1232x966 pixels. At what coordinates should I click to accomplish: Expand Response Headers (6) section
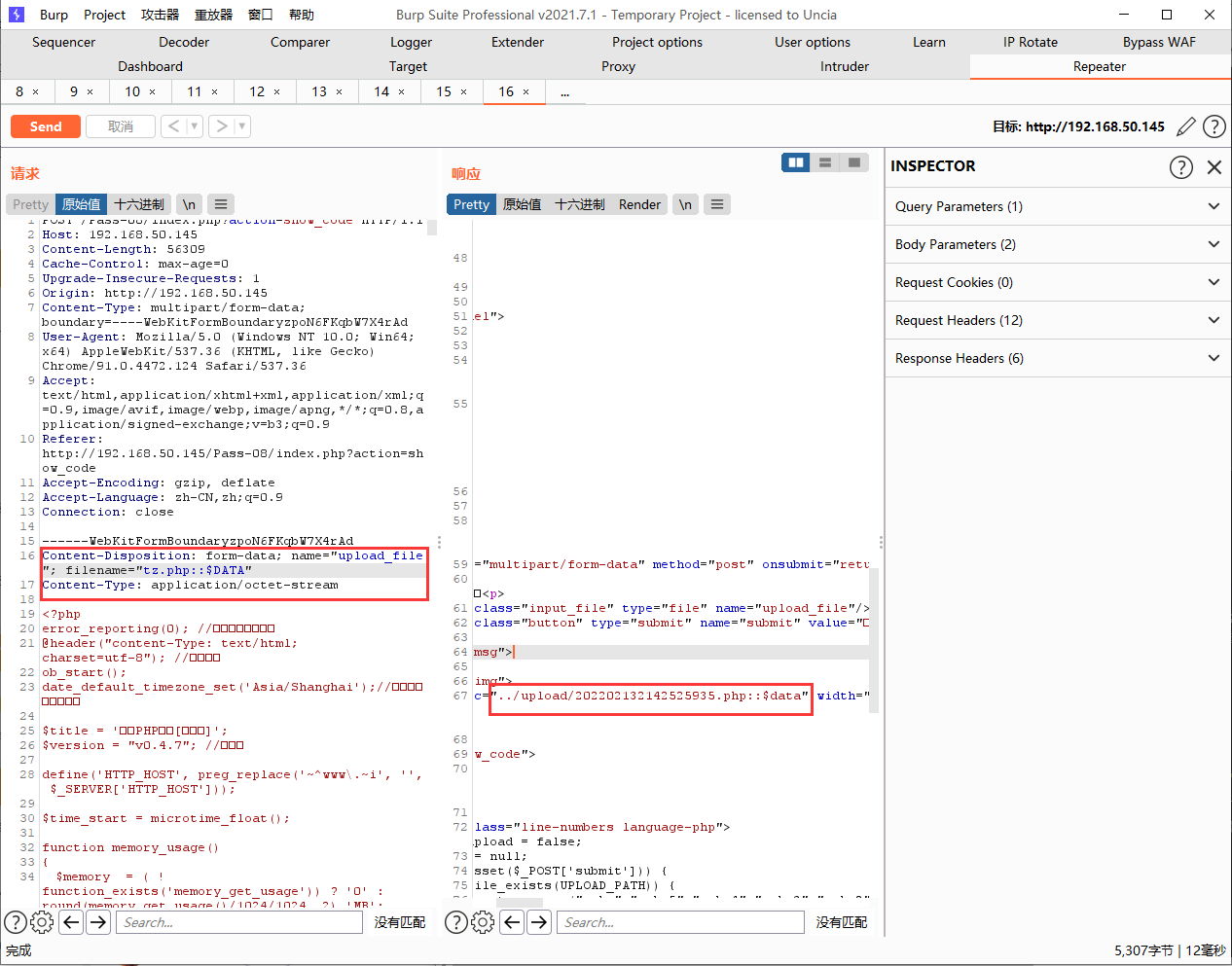[1058, 358]
